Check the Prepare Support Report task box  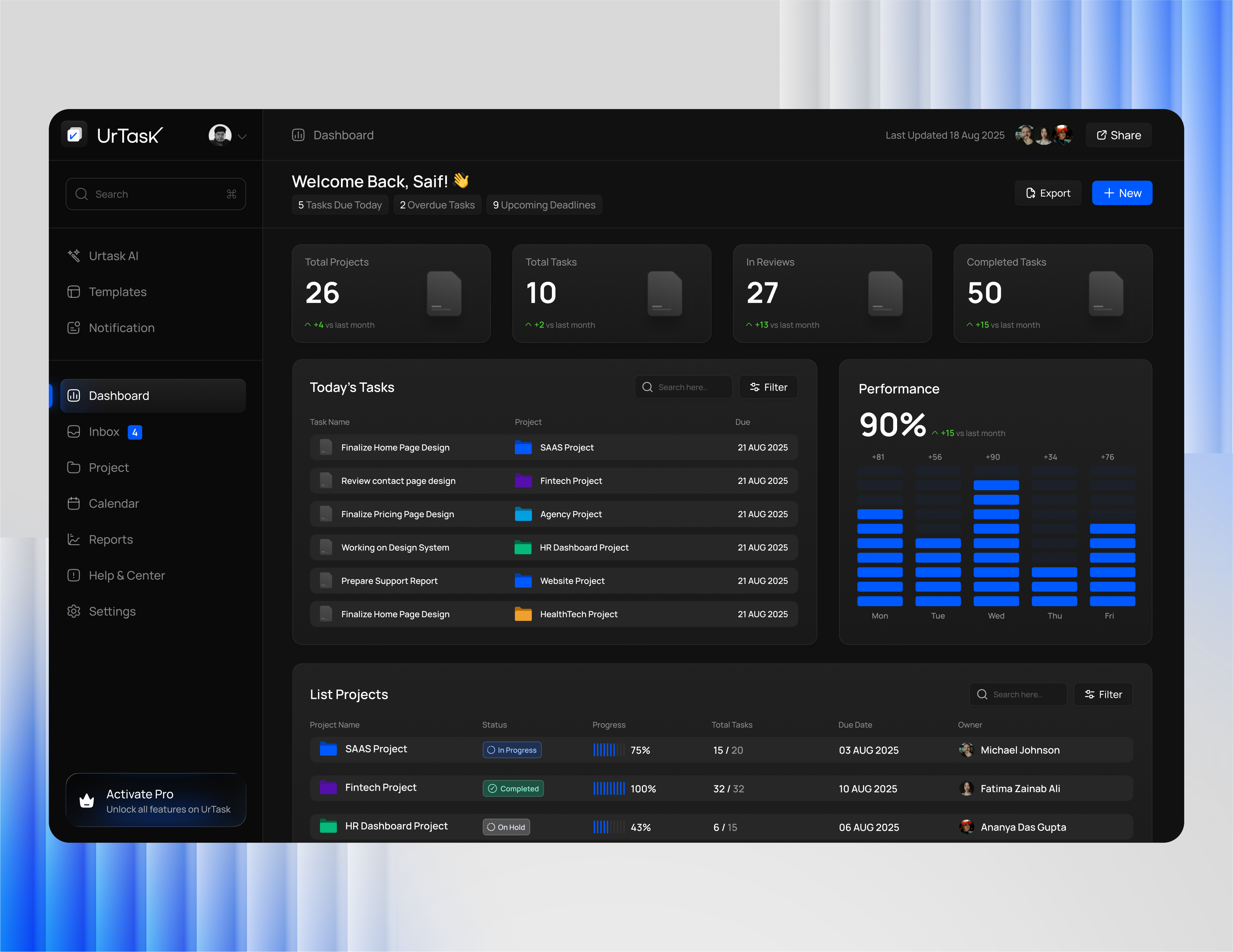tap(325, 581)
